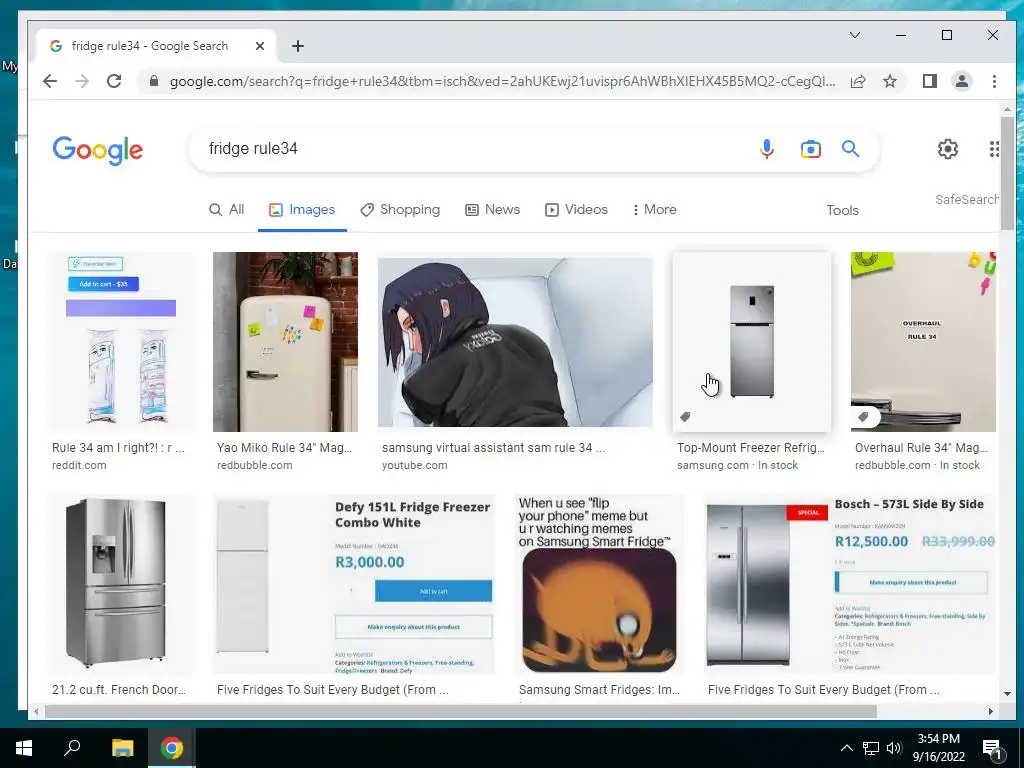Follow the '21.2 cu.ft. French Door...' caption link
The image size is (1024, 768).
click(x=119, y=690)
